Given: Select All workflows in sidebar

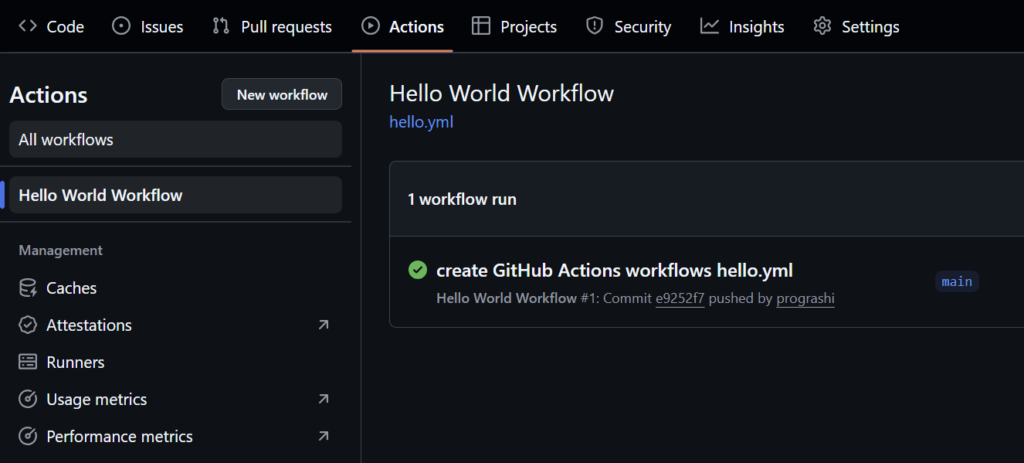Looking at the screenshot, I should click(175, 140).
